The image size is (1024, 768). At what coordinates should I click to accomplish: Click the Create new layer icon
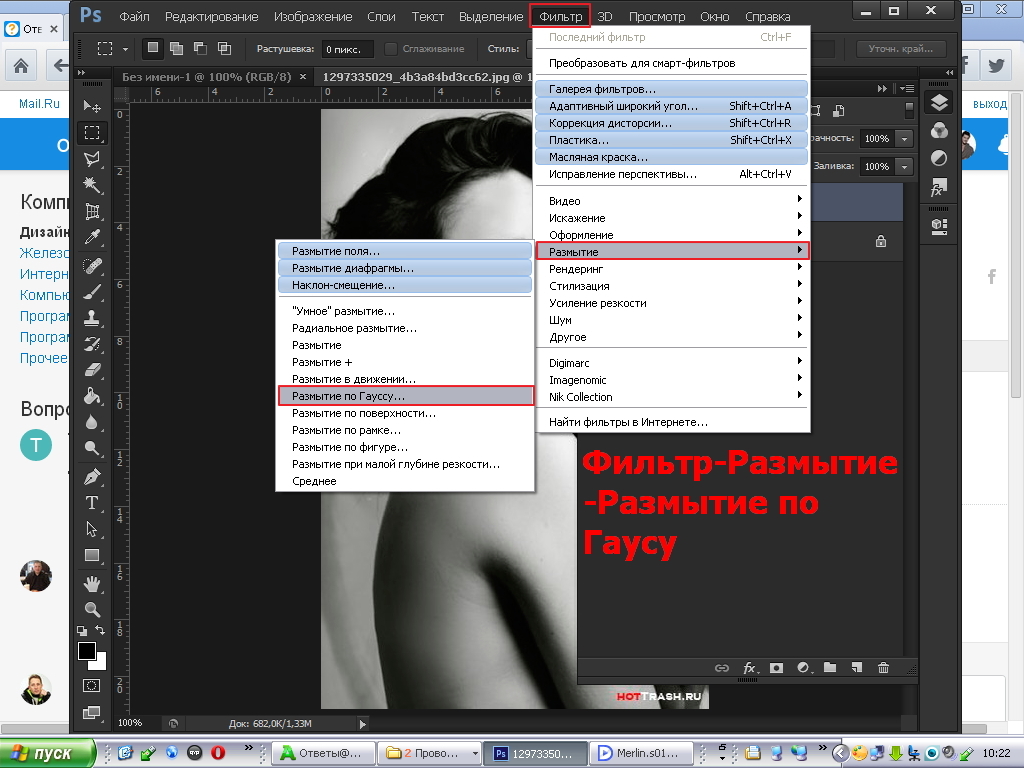pos(857,667)
